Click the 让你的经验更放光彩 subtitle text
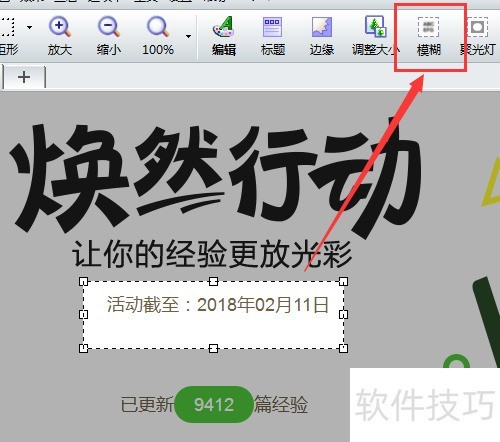Viewport: 500px width, 442px height. pos(212,254)
